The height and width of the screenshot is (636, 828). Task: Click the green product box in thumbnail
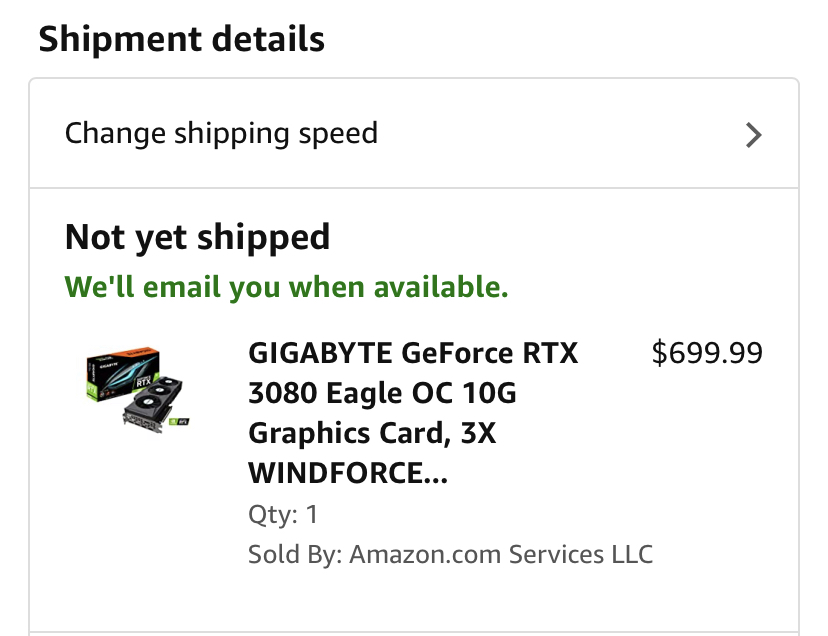click(x=120, y=372)
